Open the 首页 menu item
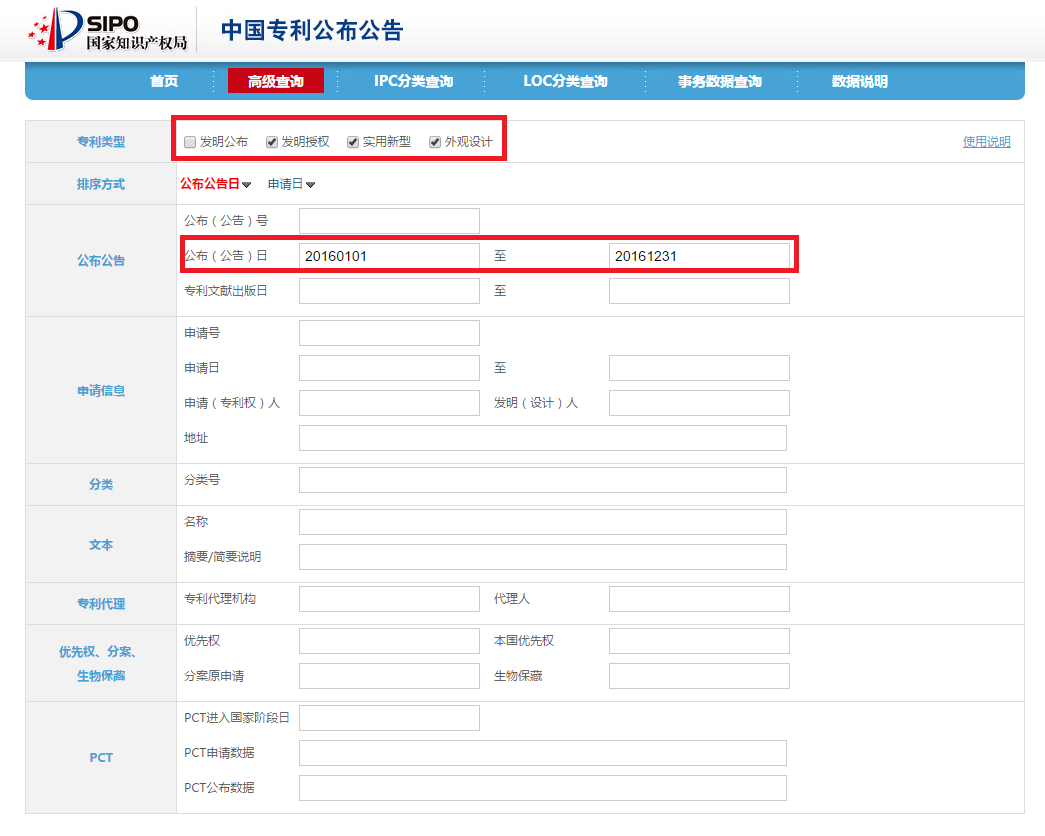Screen dimensions: 1045x836 pos(164,82)
